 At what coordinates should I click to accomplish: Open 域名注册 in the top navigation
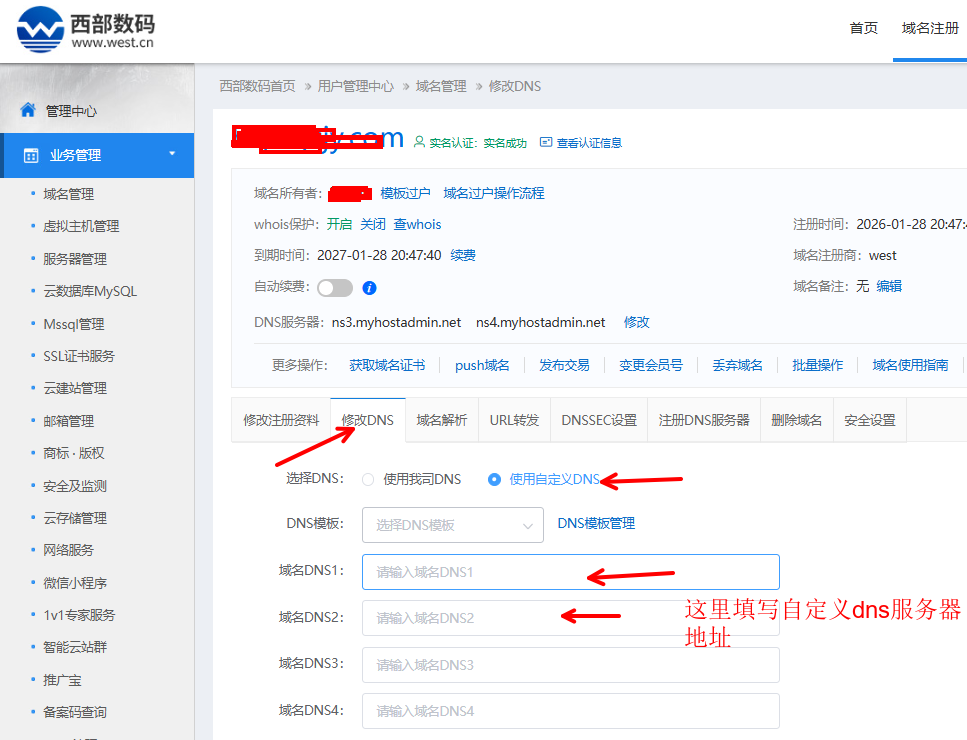pos(929,30)
